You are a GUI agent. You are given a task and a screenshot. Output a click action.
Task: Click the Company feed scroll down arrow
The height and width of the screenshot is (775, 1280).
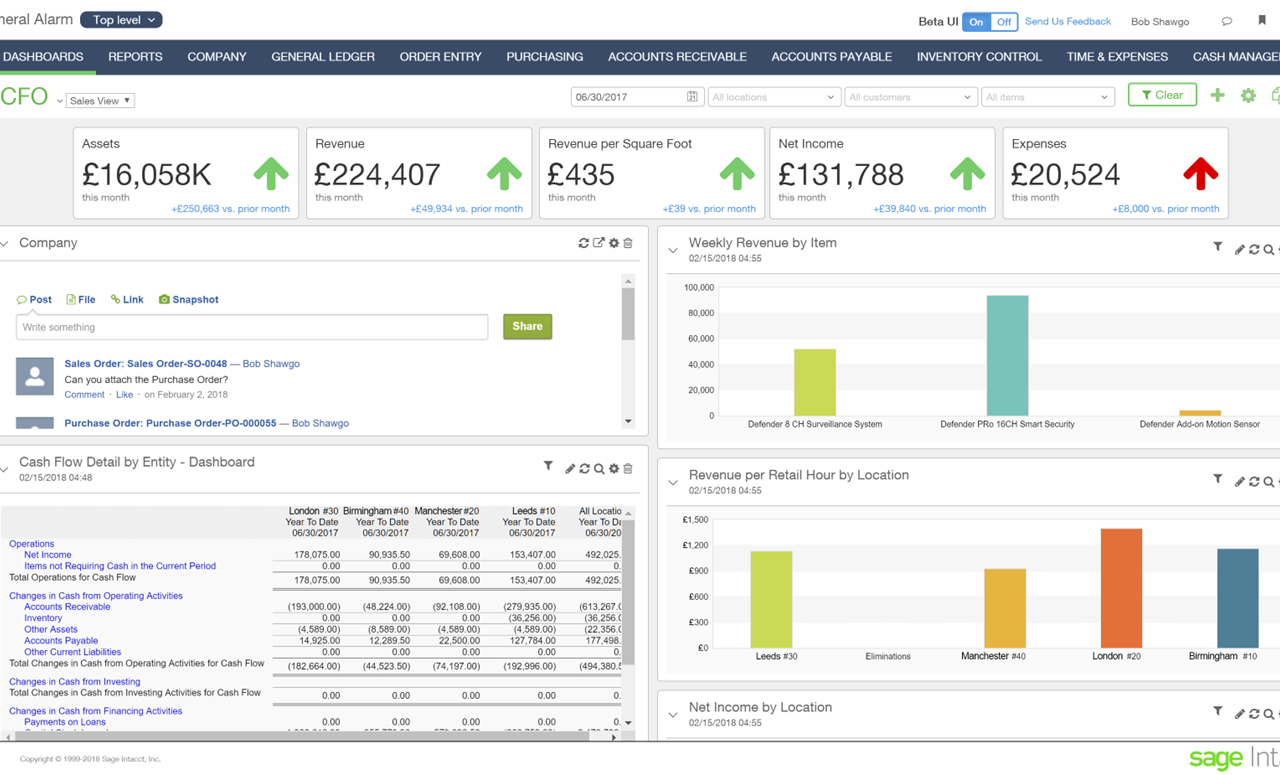[x=628, y=421]
